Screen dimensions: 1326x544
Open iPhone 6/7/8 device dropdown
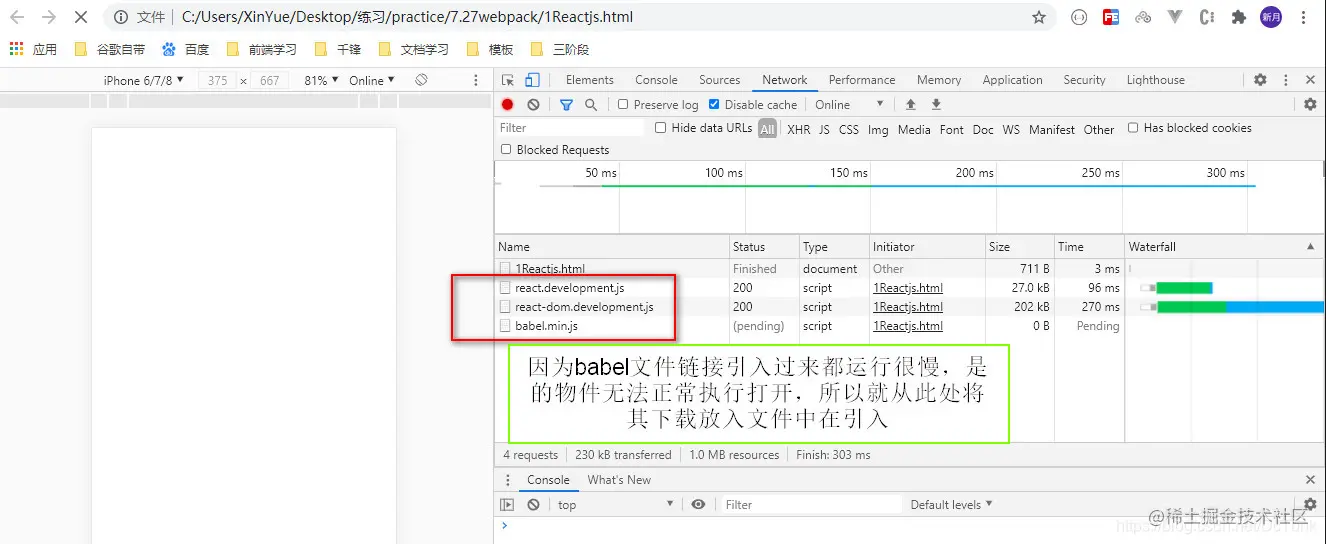(x=144, y=80)
